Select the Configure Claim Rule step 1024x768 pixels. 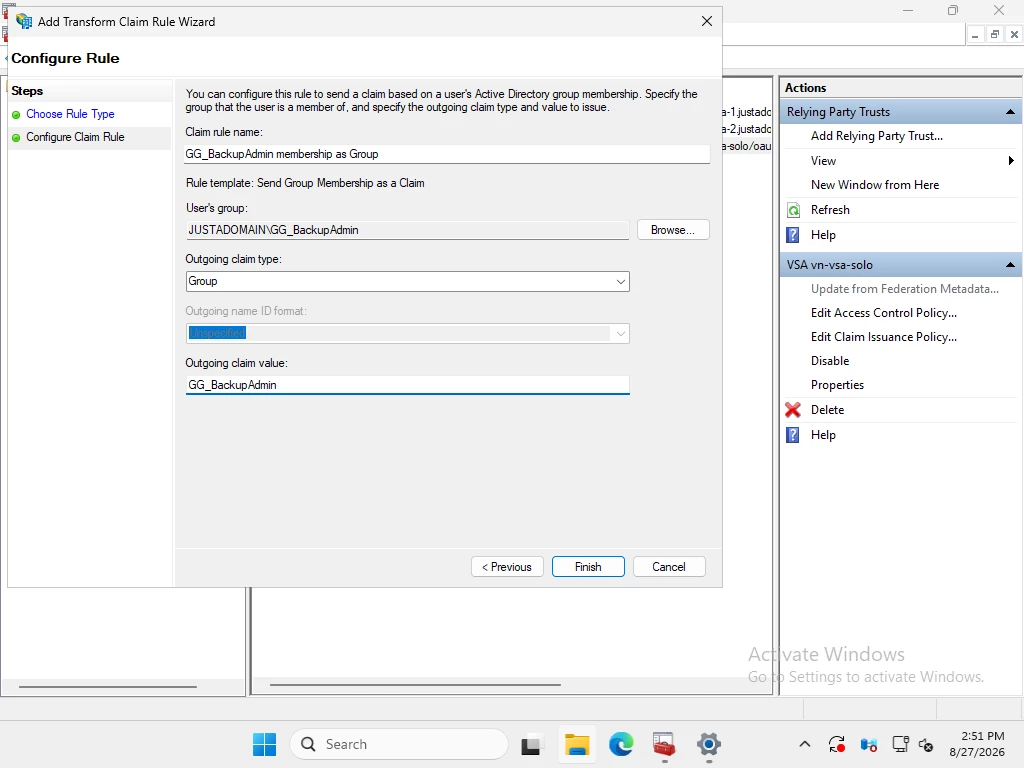tap(75, 137)
